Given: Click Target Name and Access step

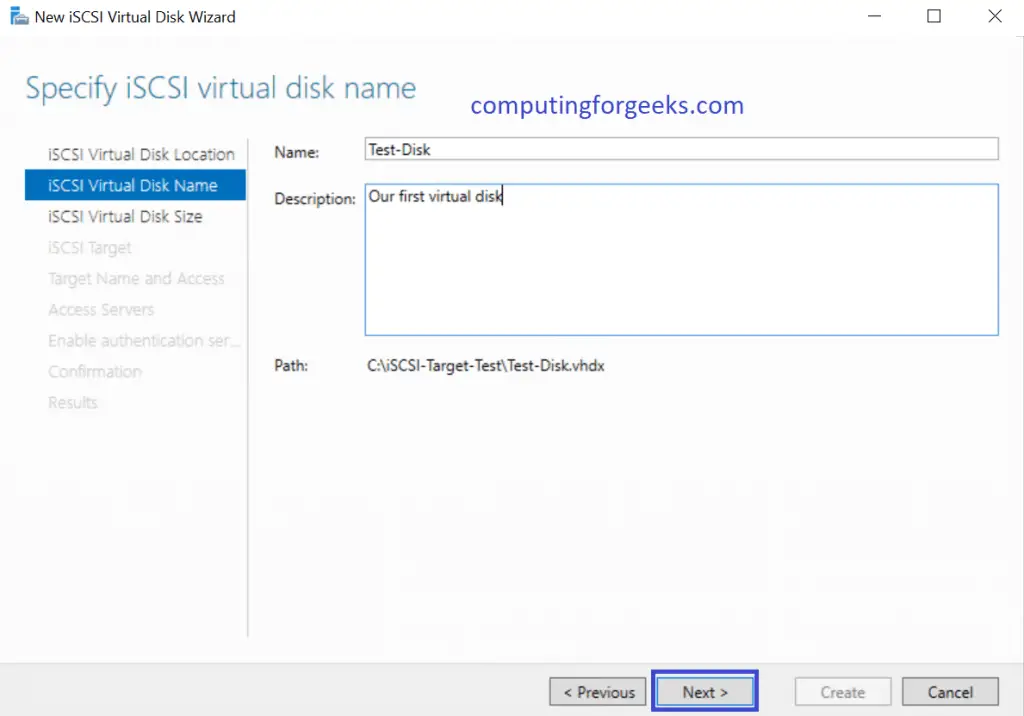Looking at the screenshot, I should click(x=136, y=278).
